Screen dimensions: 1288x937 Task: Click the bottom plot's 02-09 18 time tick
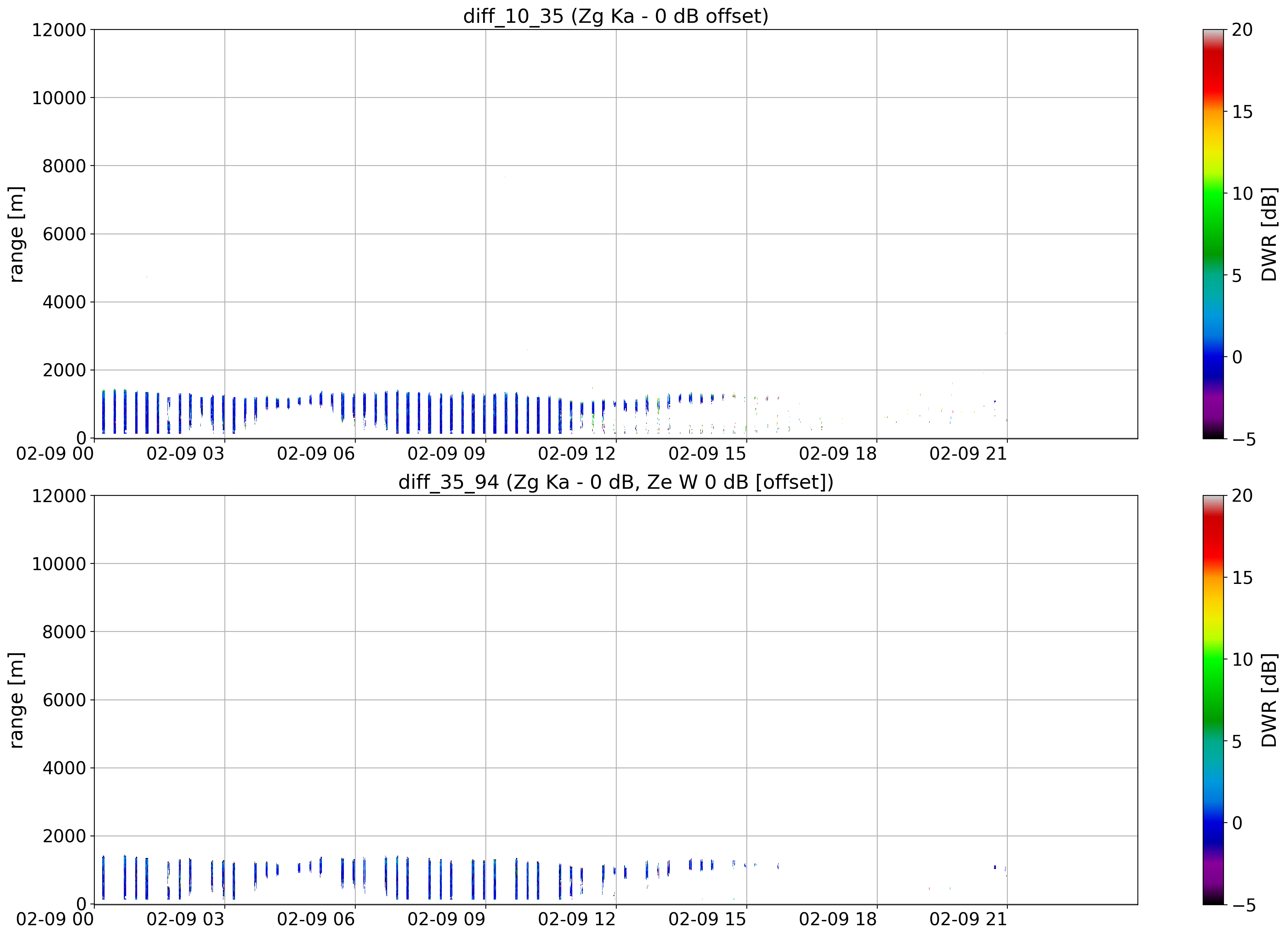838,919
